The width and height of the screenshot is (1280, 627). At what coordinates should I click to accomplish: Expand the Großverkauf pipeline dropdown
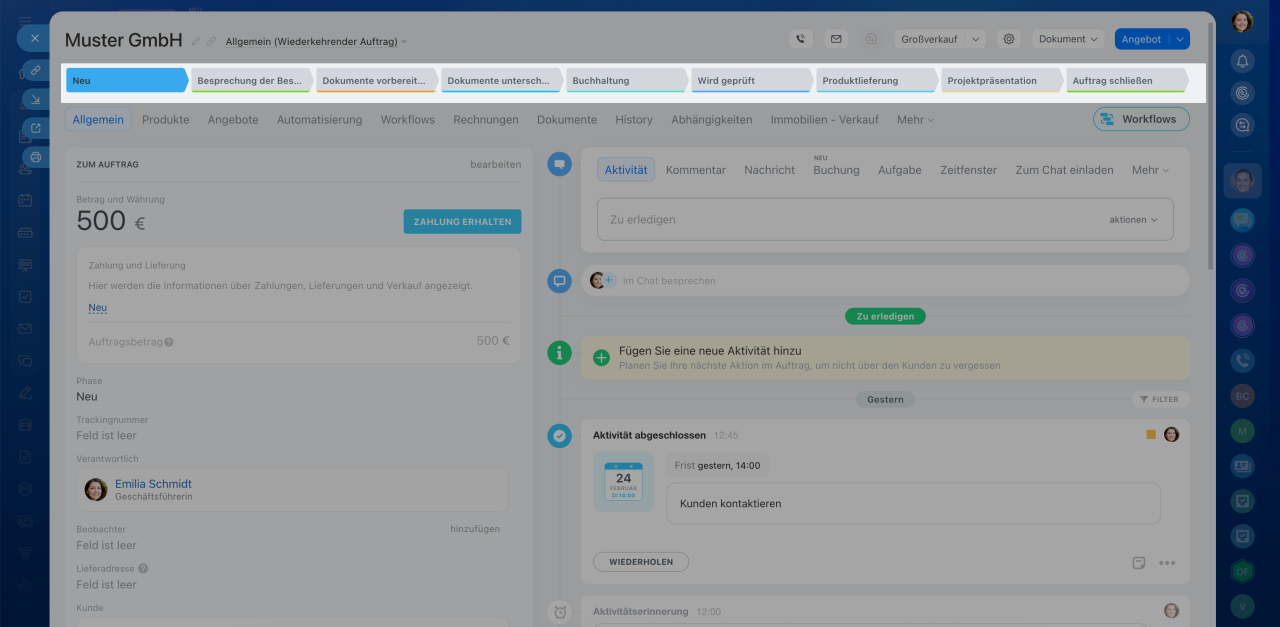938,39
